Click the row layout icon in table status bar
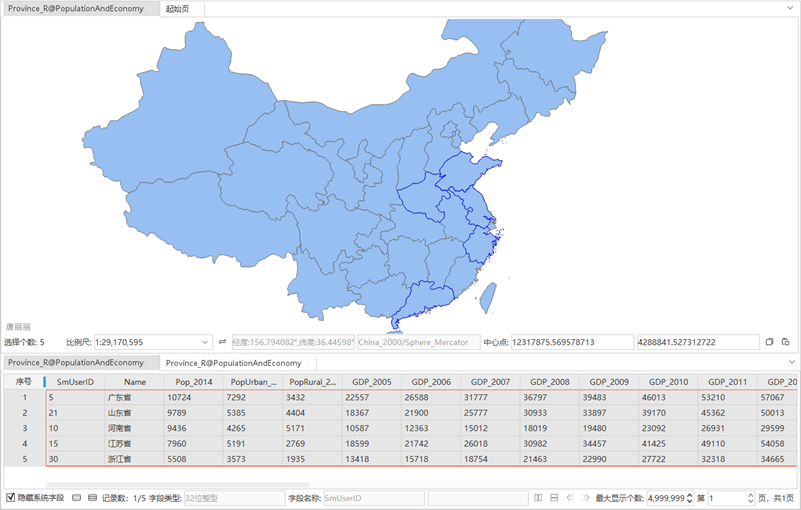Screen dimensions: 801x510 coord(554,497)
